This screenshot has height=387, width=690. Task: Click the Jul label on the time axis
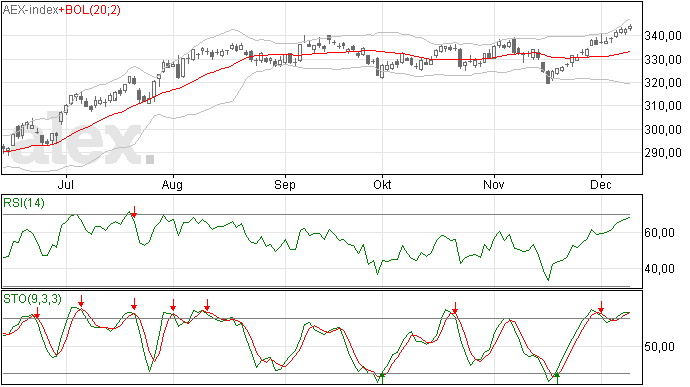coord(66,184)
